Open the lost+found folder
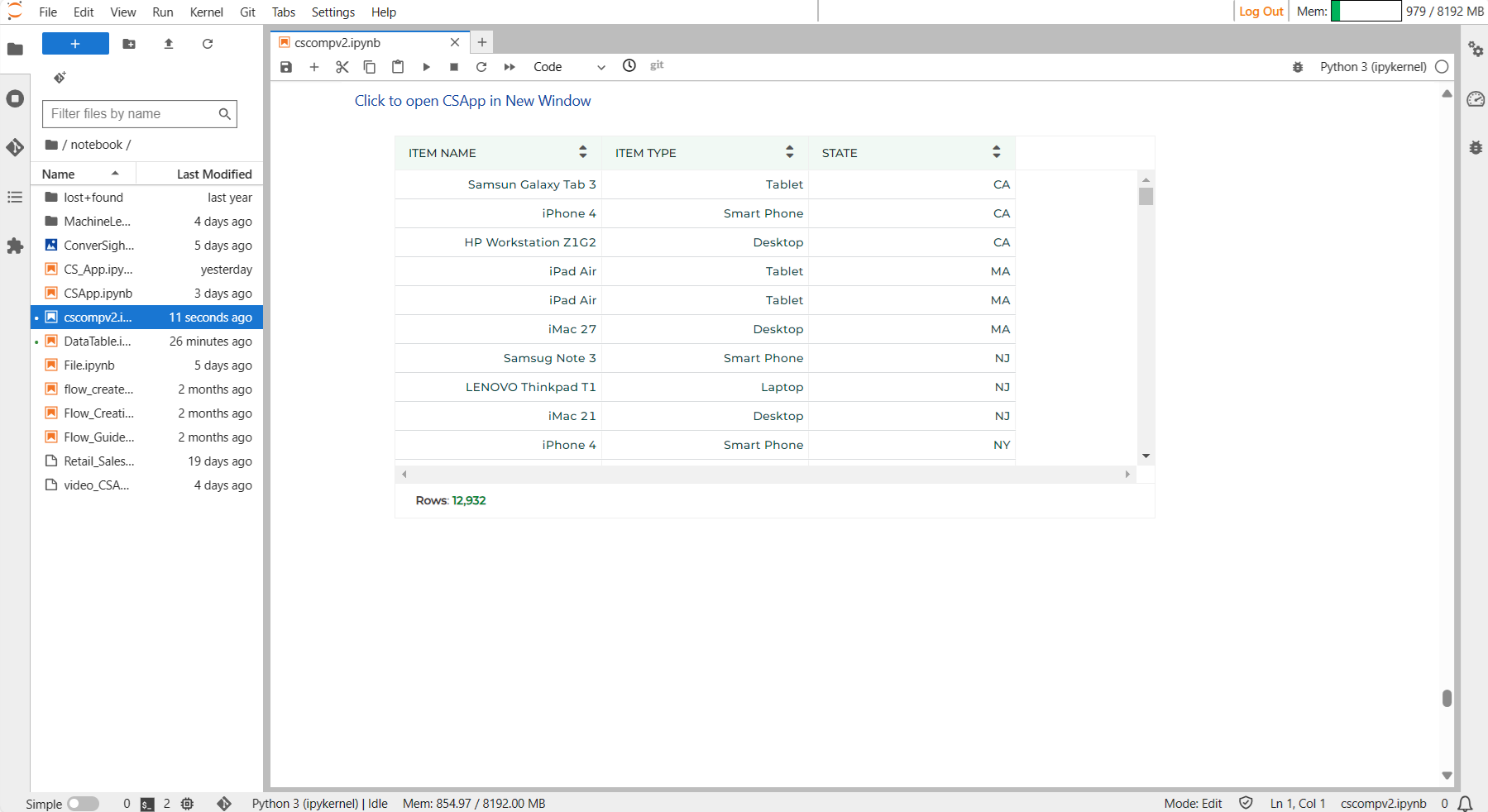The width and height of the screenshot is (1488, 812). click(x=147, y=198)
